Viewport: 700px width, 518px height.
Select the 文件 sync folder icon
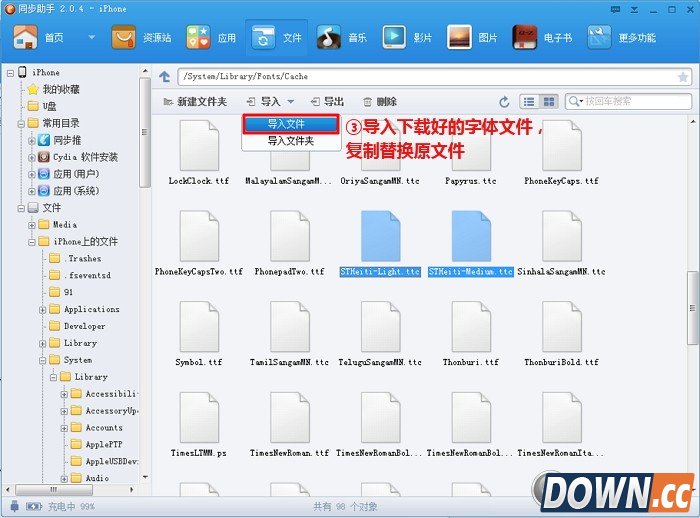[x=263, y=37]
